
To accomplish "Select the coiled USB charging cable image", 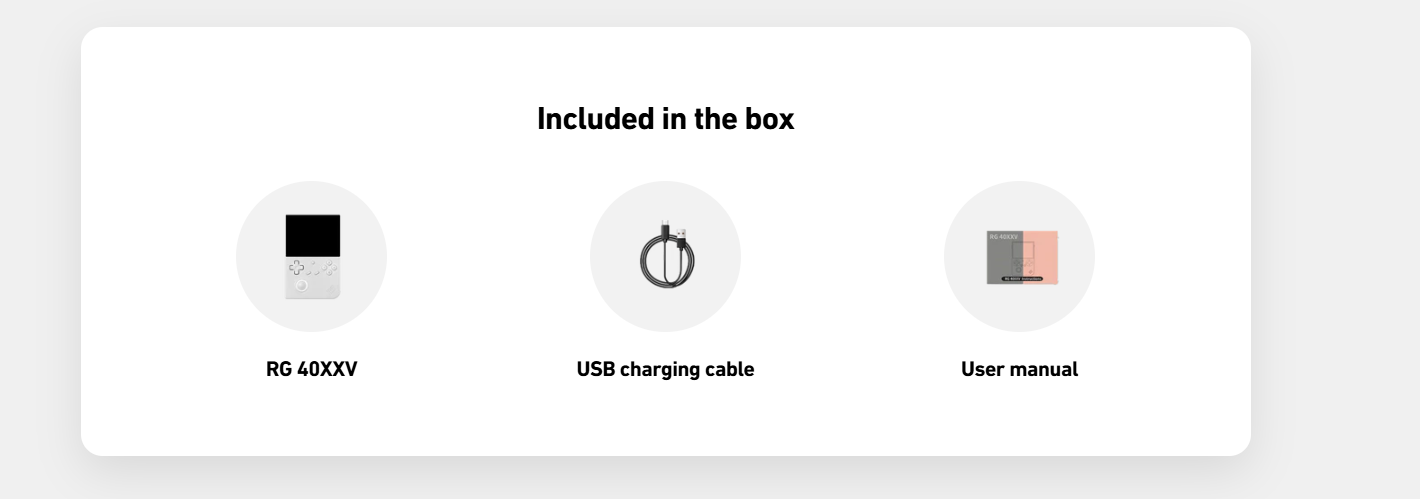I will [666, 253].
